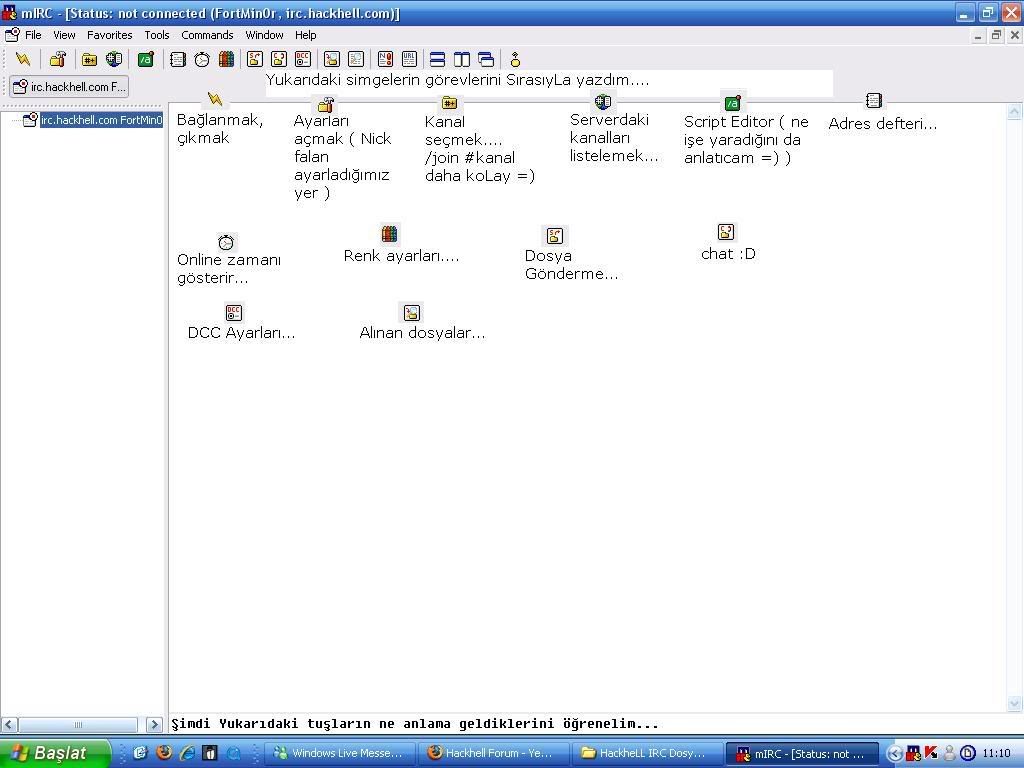Click the About mIRC toolbar icon
The image size is (1024, 768).
515,59
